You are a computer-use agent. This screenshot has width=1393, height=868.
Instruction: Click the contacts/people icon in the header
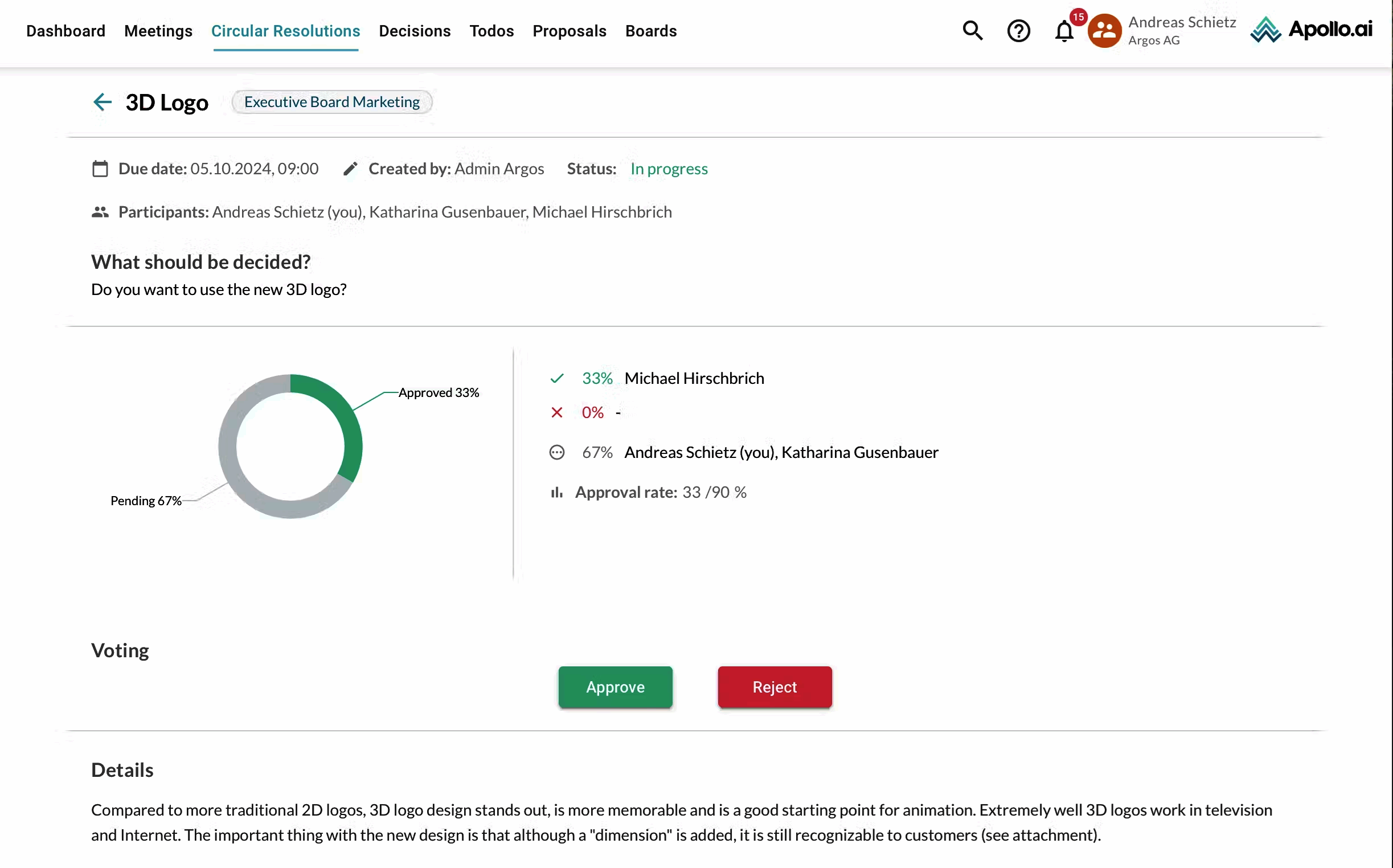(x=1103, y=30)
